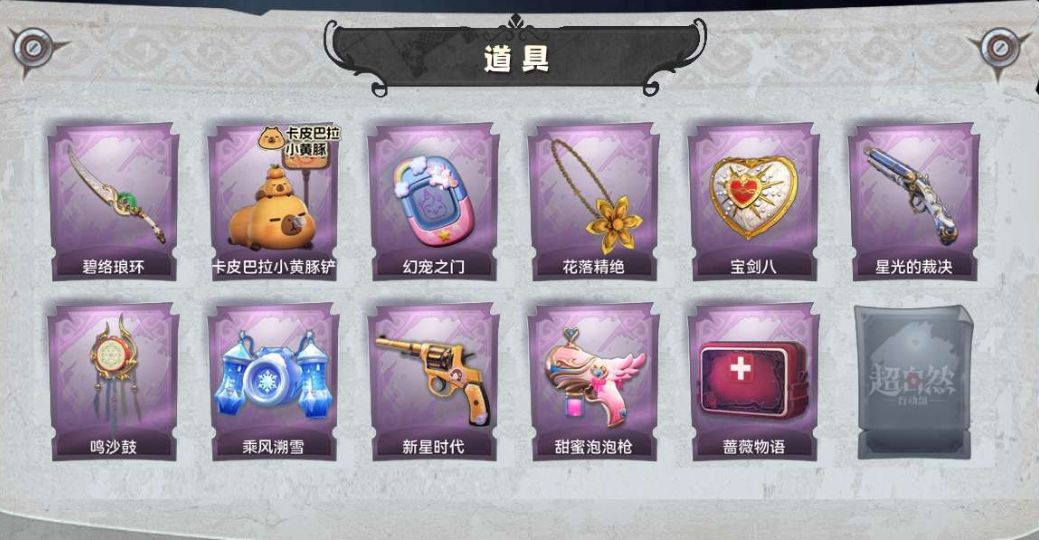Pick the 新星时代 golden revolver
Screen dimensions: 1039x540
point(434,382)
